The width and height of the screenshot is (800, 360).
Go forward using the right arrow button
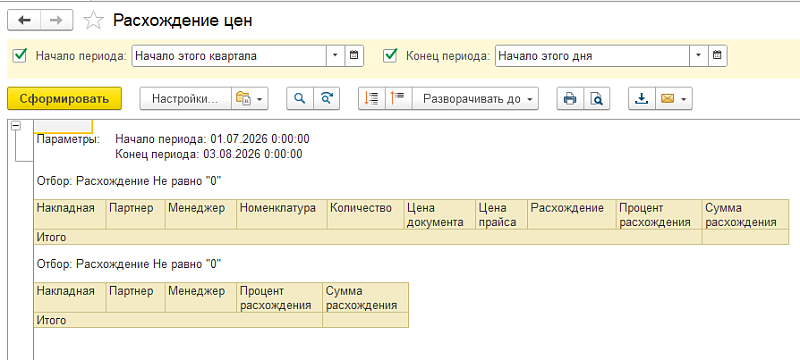(x=57, y=20)
